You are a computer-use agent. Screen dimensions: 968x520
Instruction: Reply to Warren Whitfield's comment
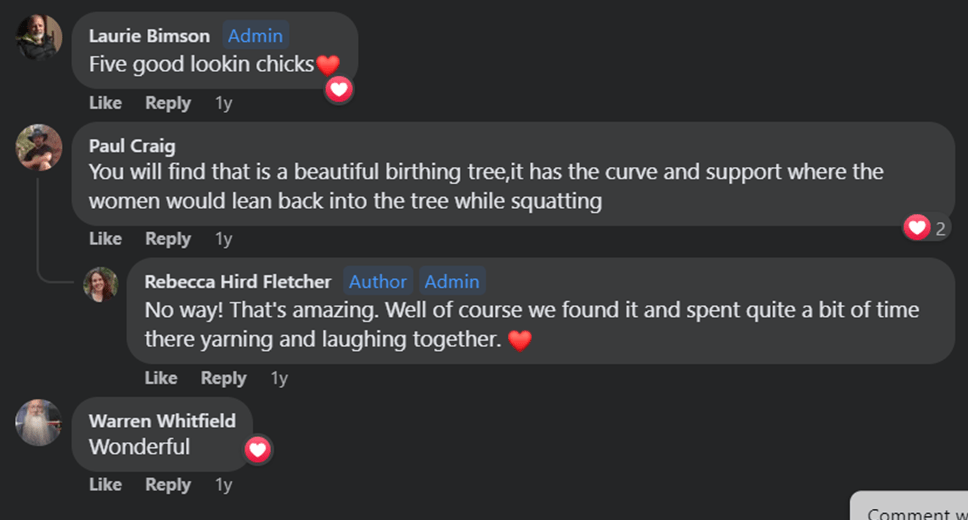click(x=167, y=485)
